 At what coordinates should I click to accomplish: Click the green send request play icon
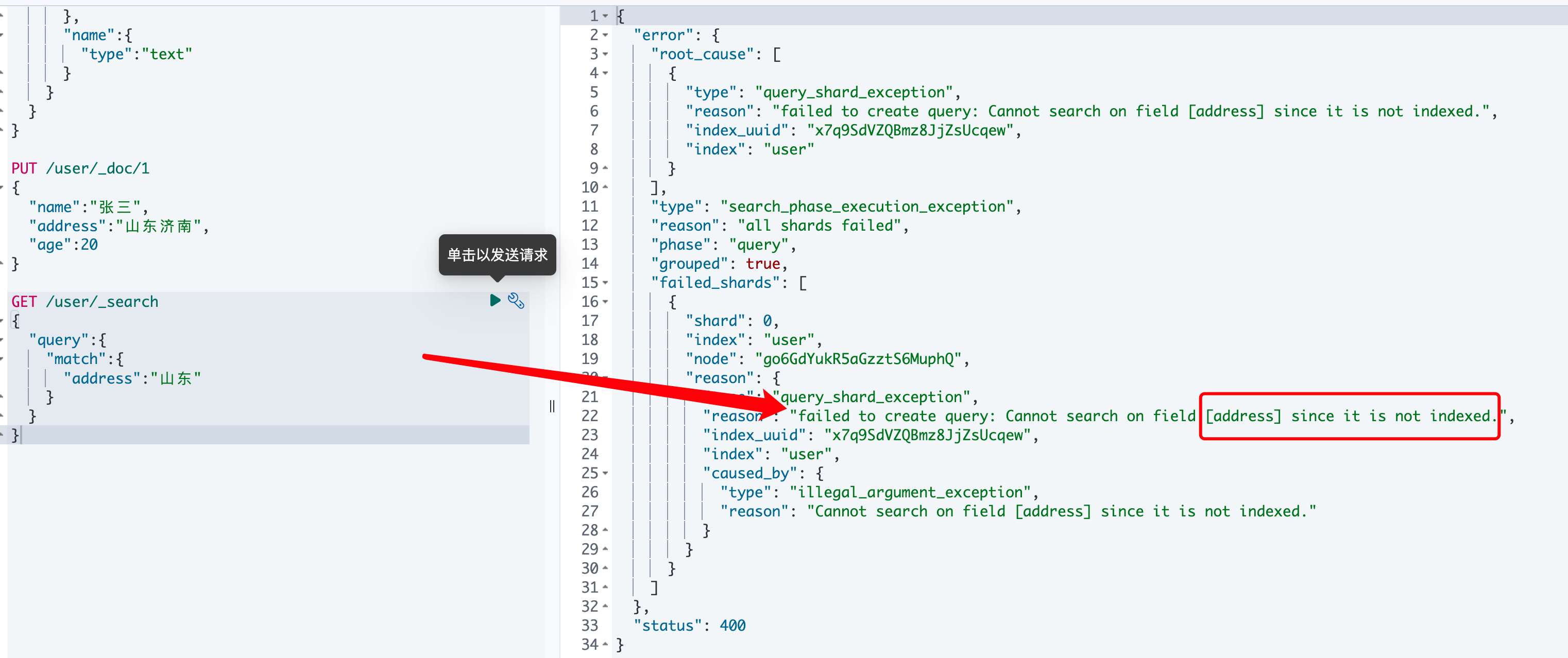pyautogui.click(x=495, y=300)
